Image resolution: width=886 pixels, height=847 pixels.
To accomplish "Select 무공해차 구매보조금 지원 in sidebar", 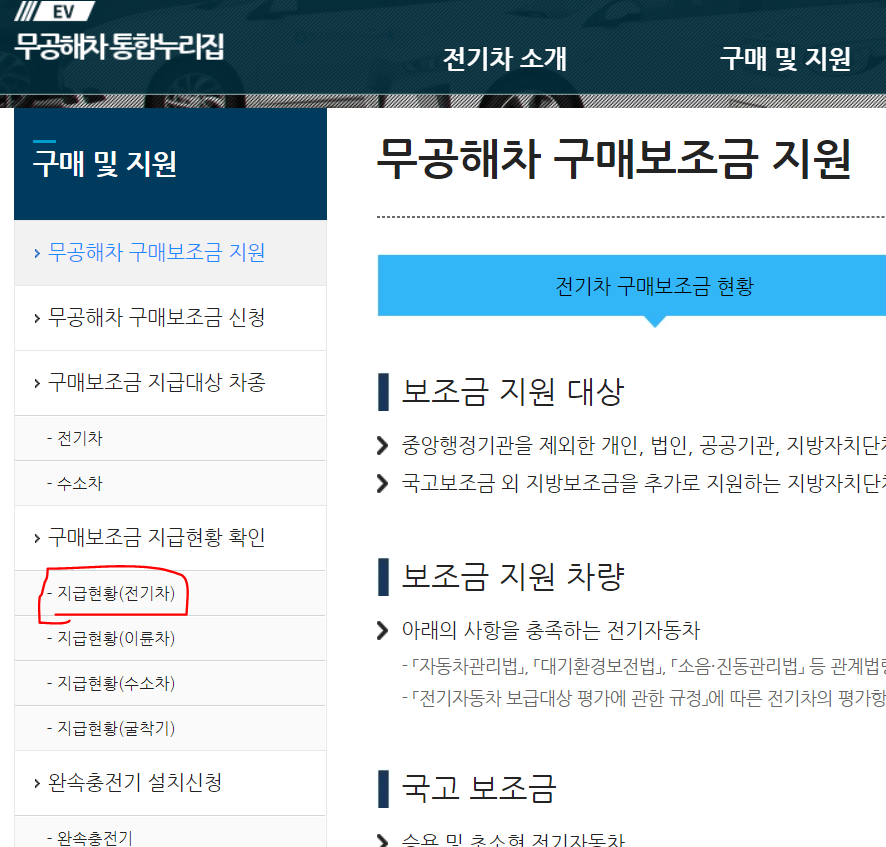I will 170,253.
